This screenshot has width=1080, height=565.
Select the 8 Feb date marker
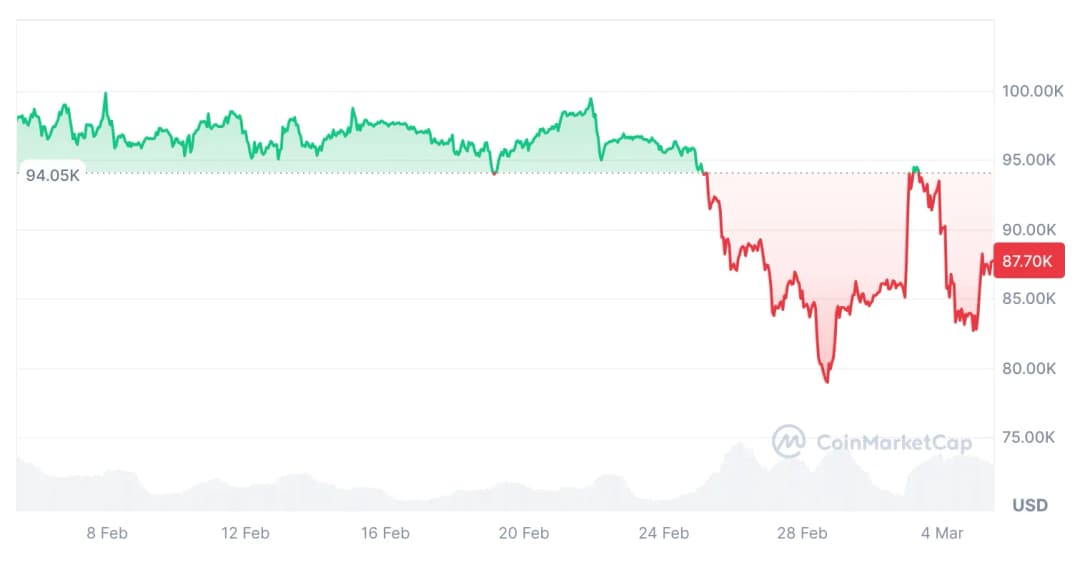coord(105,533)
